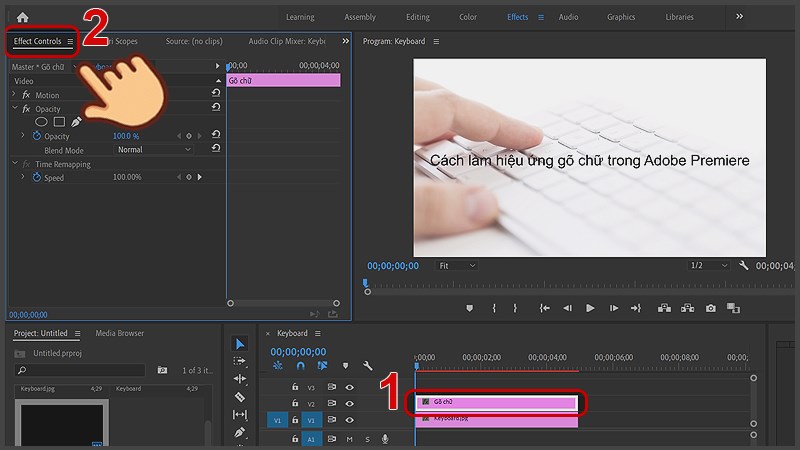
Task: Open Fit zoom level dropdown
Action: coord(457,266)
